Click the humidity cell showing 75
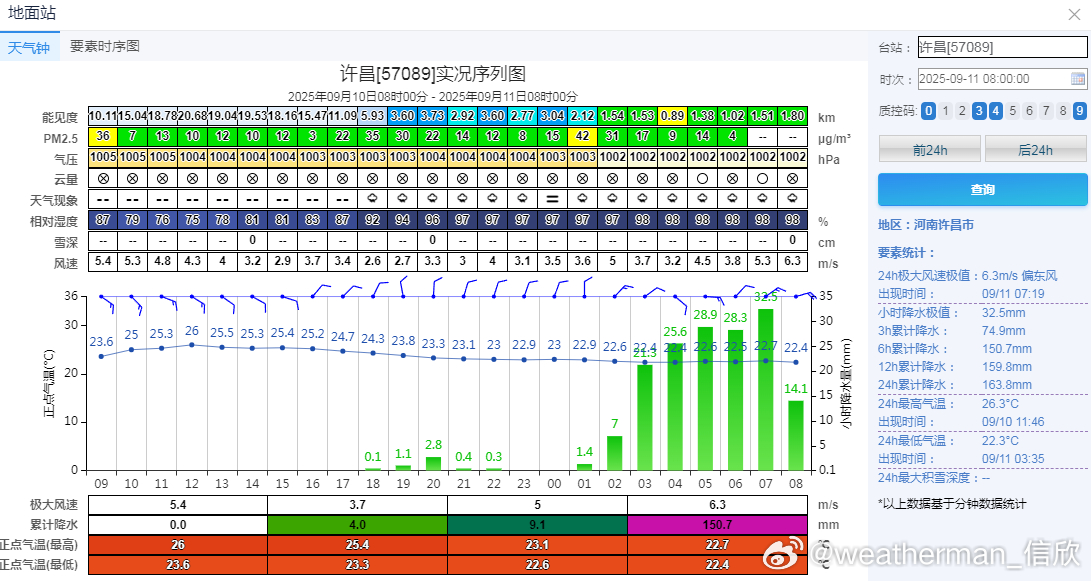Viewport: 1091px width, 581px height. click(193, 220)
